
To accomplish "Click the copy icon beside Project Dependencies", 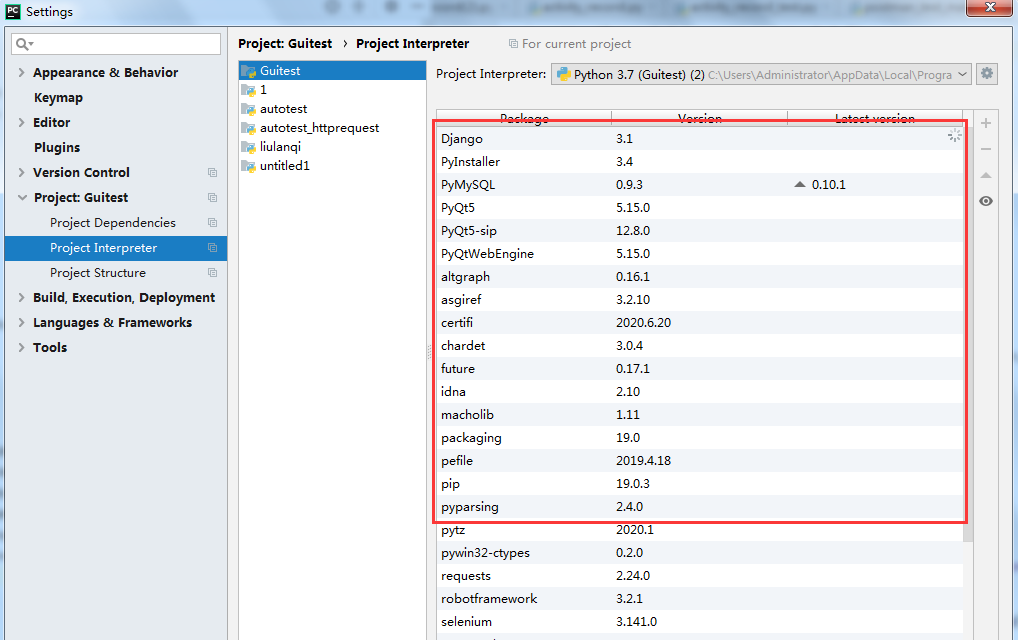I will pos(212,223).
